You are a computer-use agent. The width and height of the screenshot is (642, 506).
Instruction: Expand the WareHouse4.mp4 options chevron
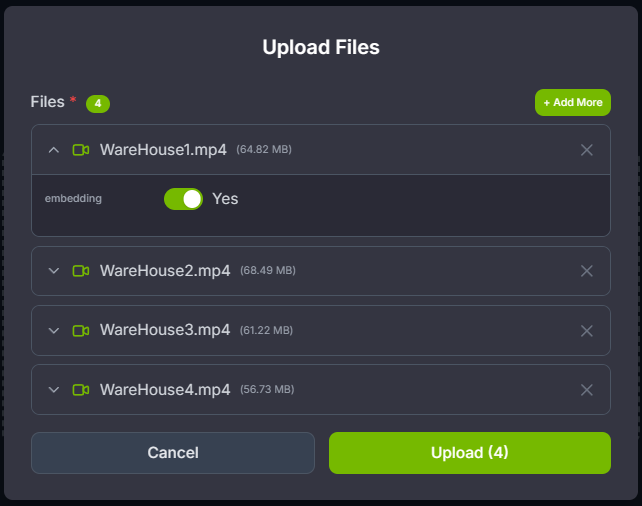pyautogui.click(x=54, y=389)
